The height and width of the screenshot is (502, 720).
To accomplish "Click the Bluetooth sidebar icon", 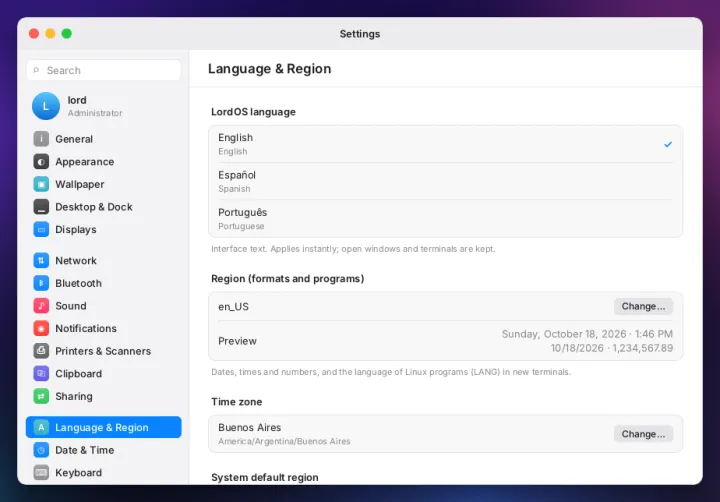I will [41, 283].
